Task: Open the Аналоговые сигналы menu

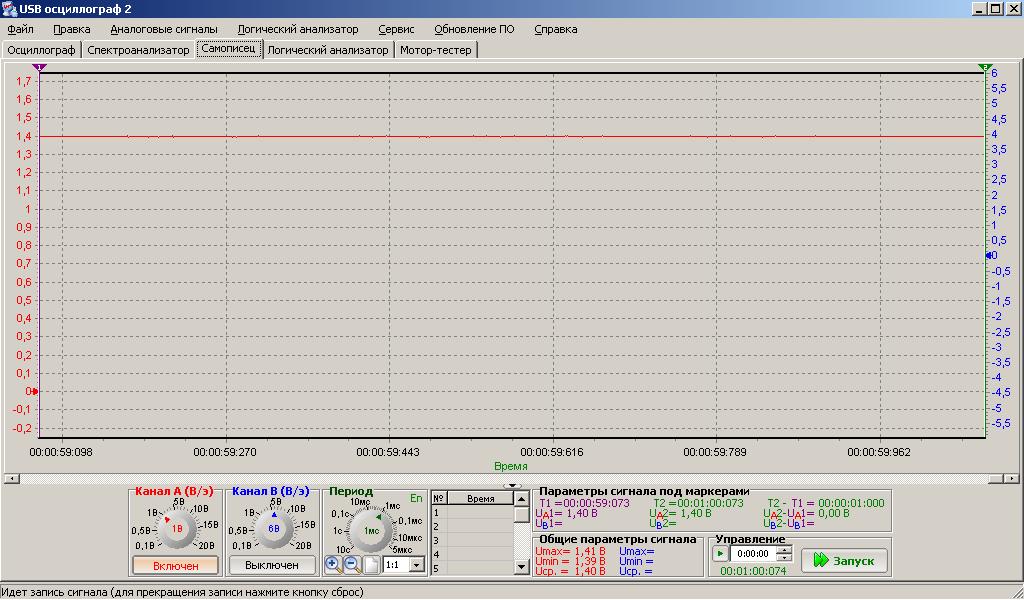Action: click(163, 29)
